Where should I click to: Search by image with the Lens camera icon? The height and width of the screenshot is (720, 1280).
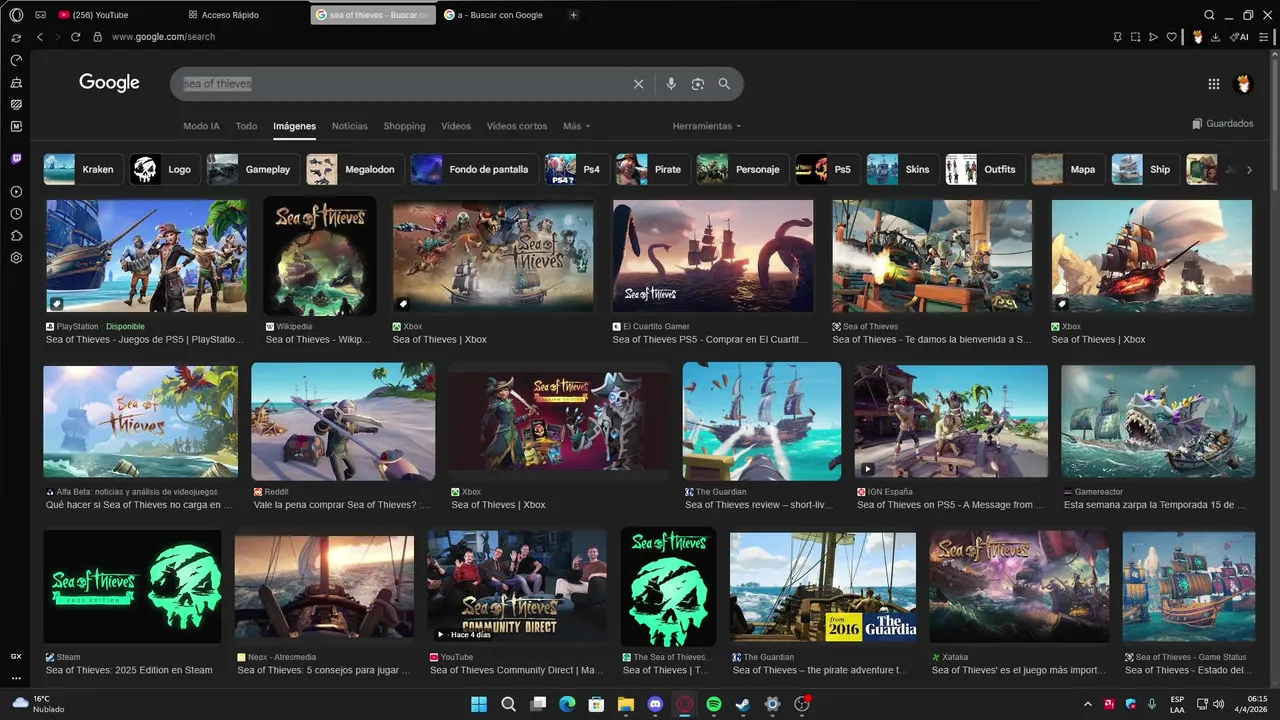pyautogui.click(x=698, y=84)
